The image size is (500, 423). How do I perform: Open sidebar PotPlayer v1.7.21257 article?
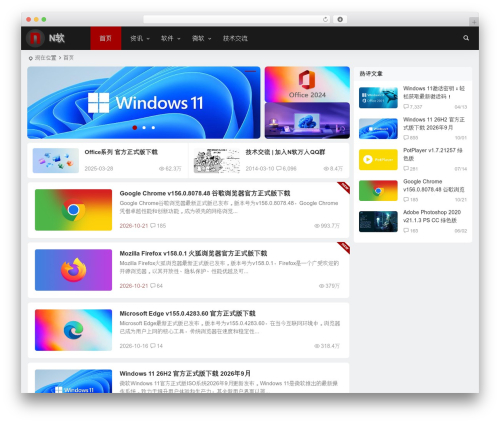click(x=433, y=154)
